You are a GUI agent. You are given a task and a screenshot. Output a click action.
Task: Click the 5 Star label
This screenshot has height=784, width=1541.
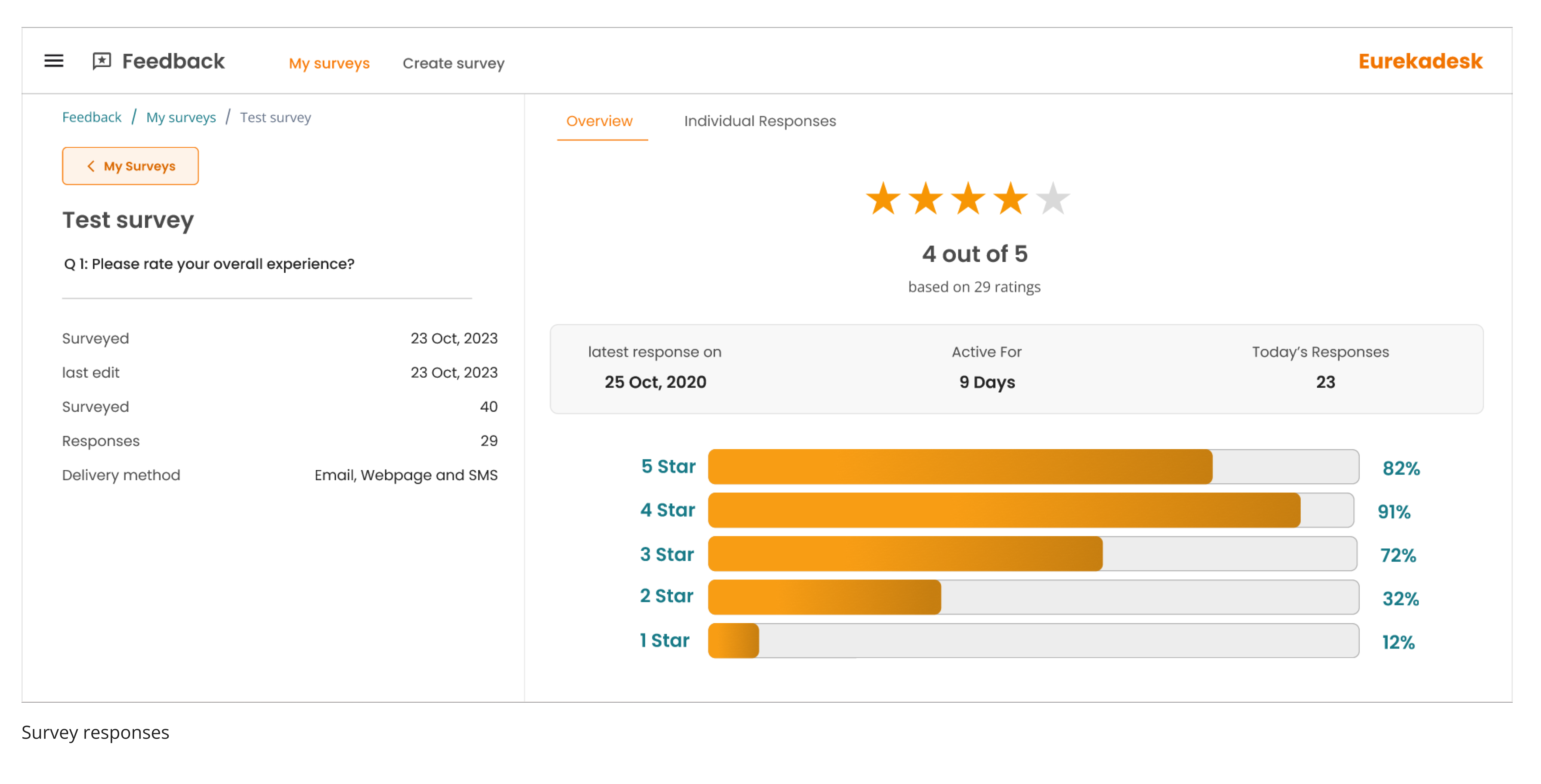668,466
